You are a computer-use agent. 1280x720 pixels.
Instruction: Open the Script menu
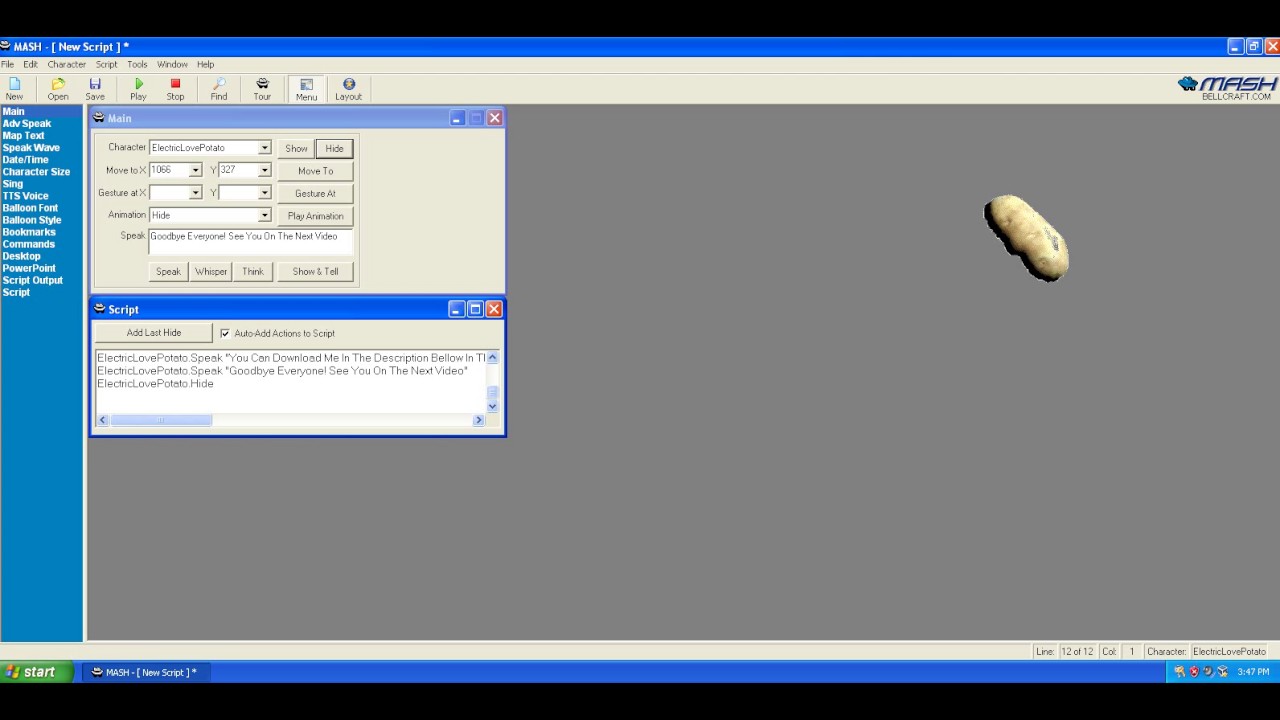click(x=107, y=64)
